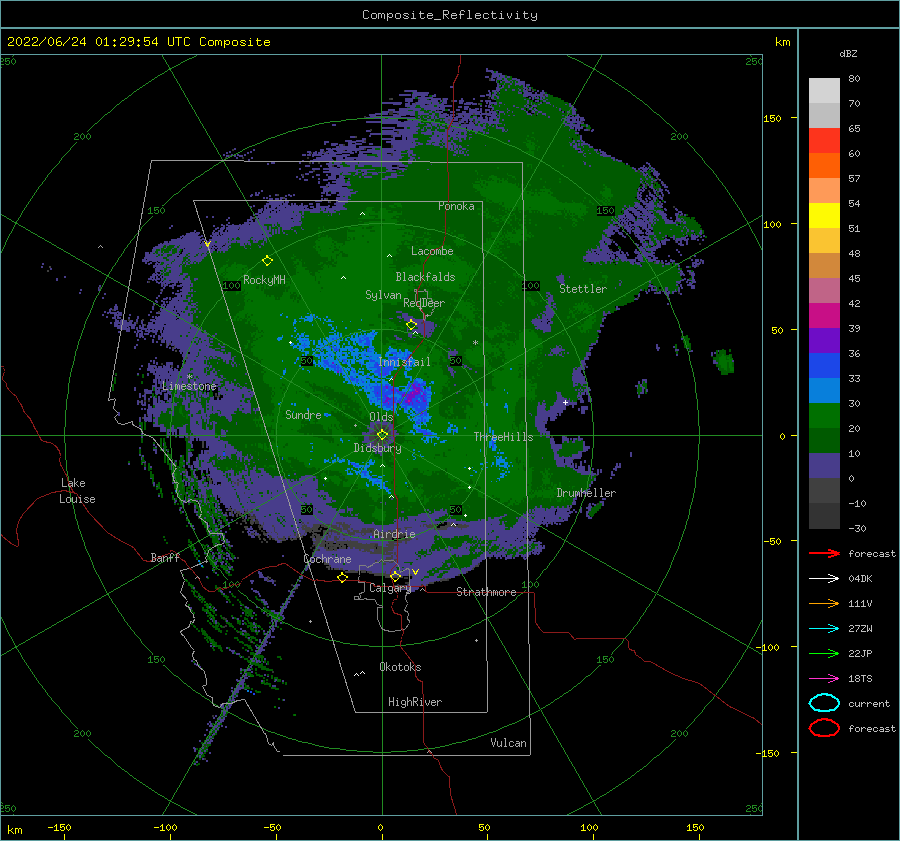Click the Limestone label

[189, 386]
